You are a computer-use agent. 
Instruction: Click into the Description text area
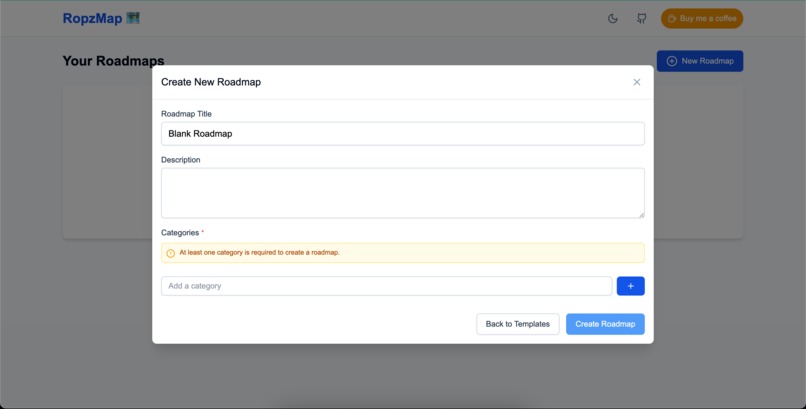coord(402,193)
